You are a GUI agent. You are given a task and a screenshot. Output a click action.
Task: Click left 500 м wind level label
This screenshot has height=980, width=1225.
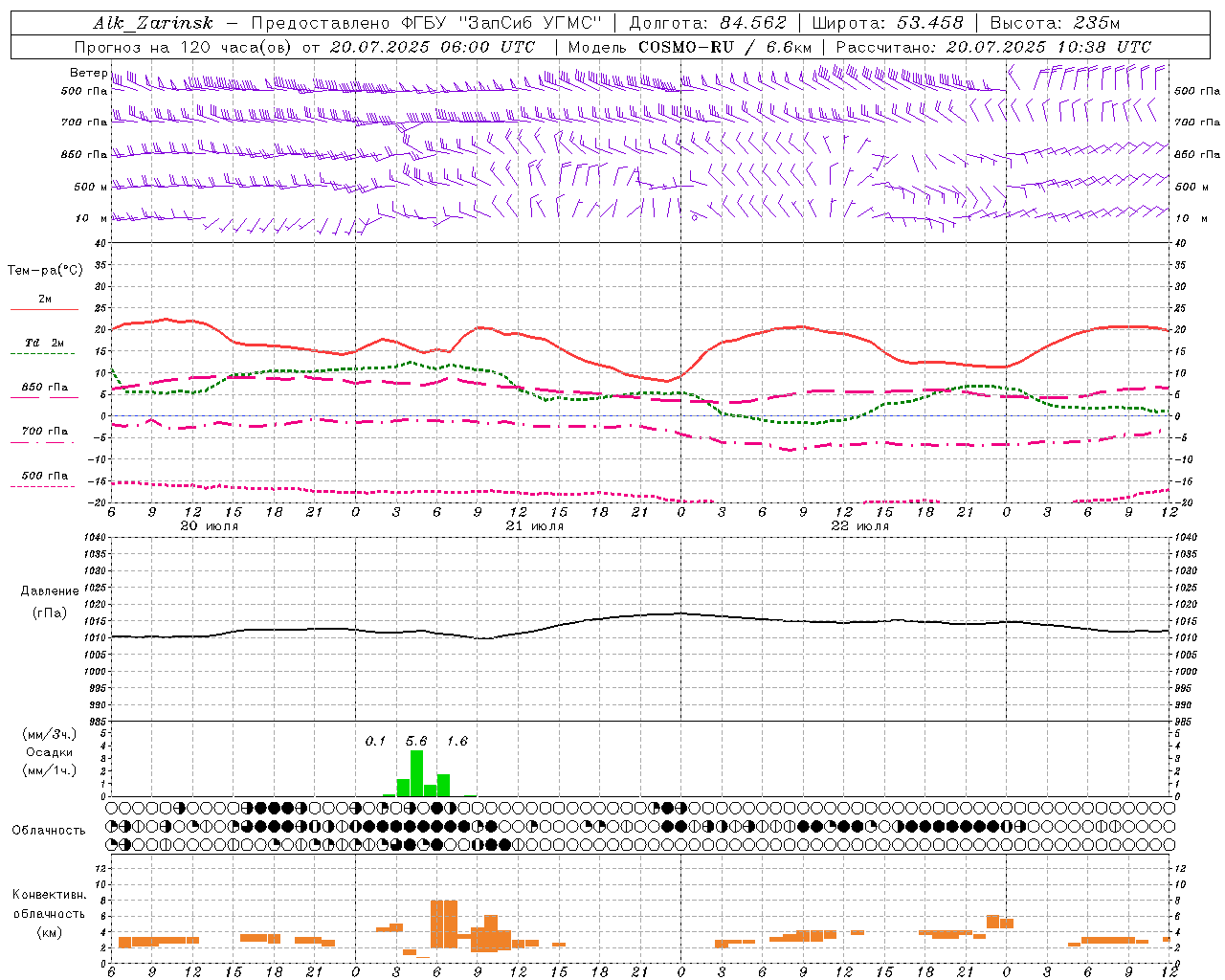pyautogui.click(x=91, y=187)
